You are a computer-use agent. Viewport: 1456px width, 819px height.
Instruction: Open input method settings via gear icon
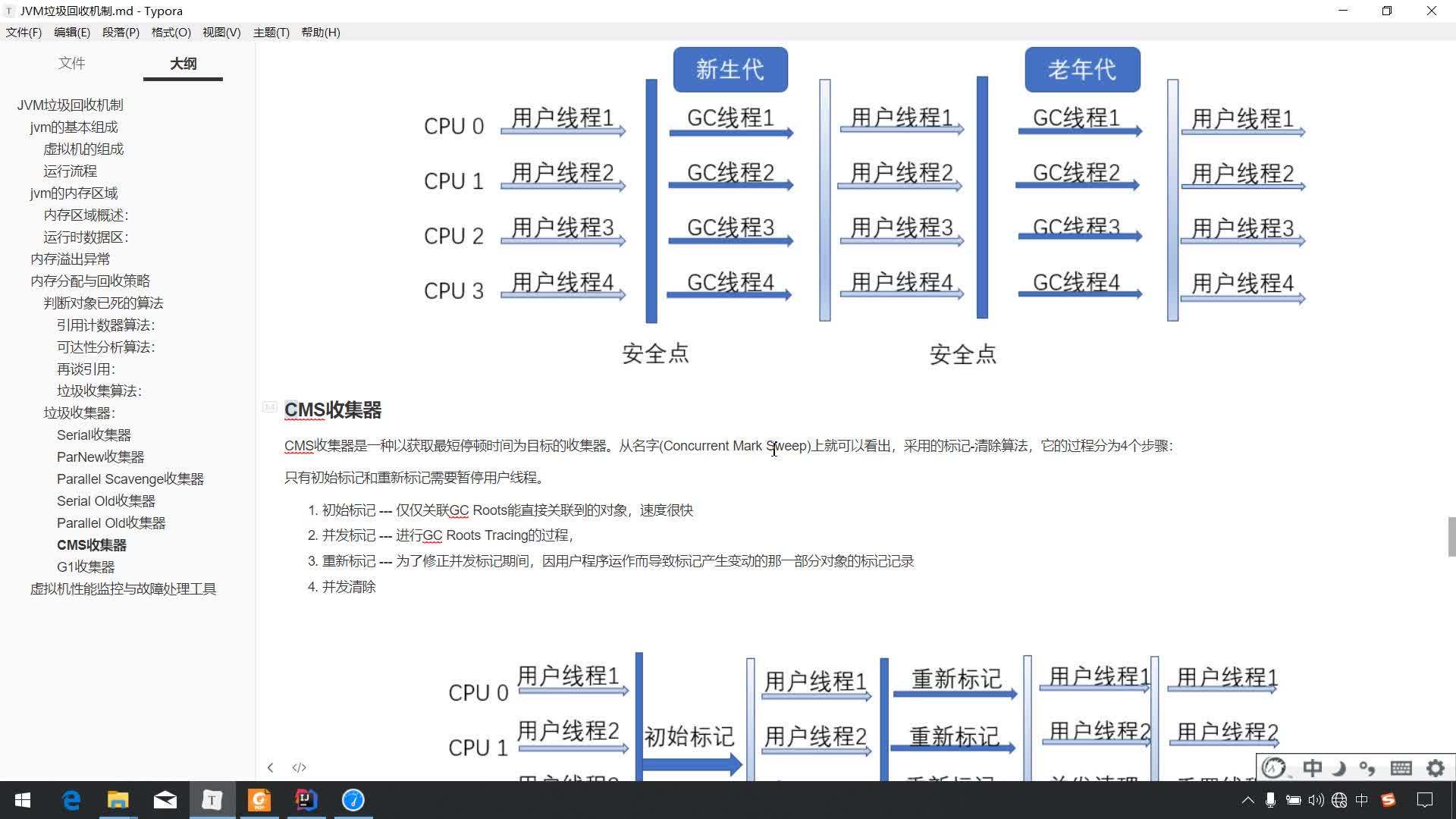1435,767
